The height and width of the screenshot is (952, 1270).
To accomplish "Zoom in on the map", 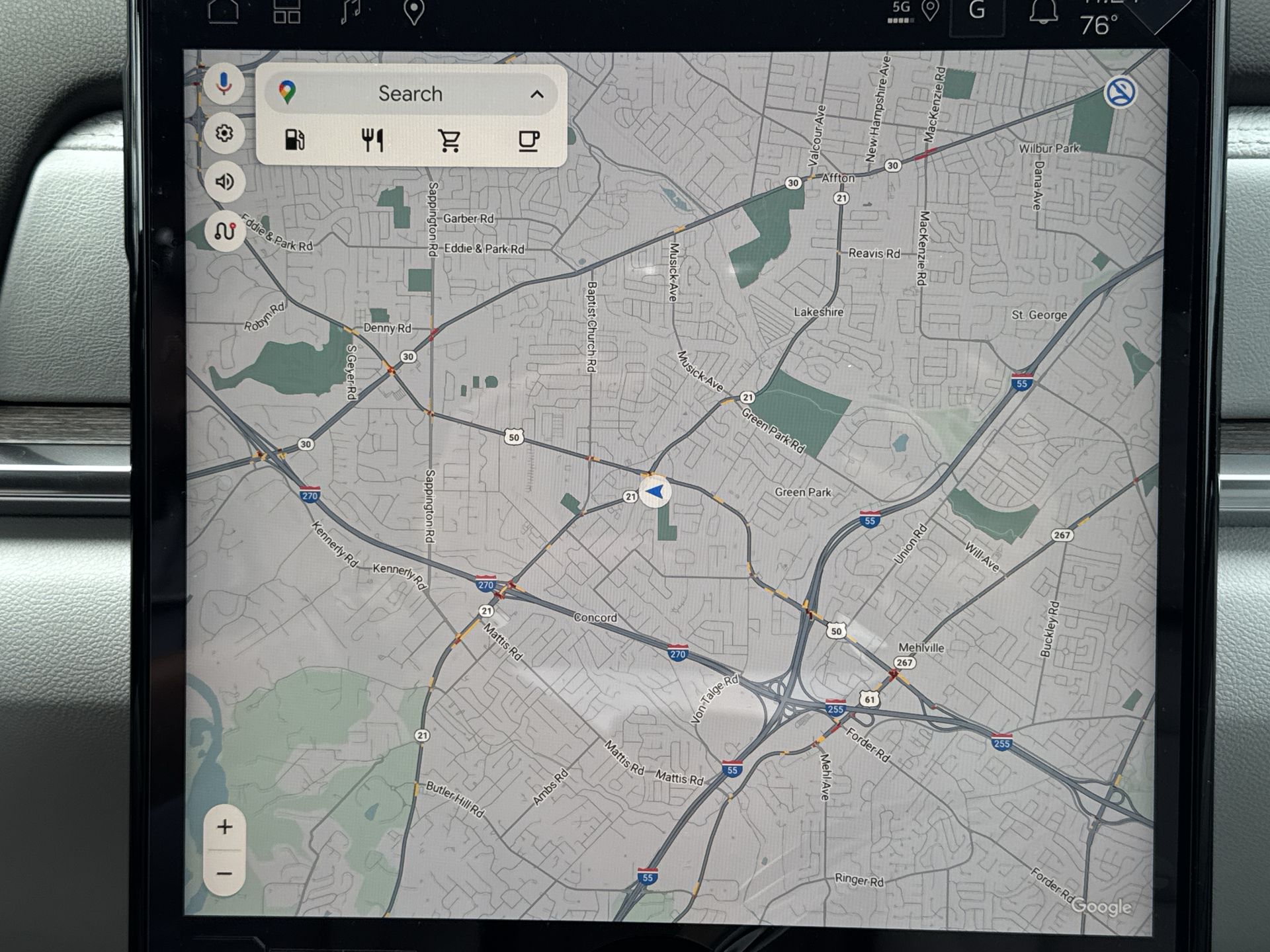I will (x=224, y=826).
